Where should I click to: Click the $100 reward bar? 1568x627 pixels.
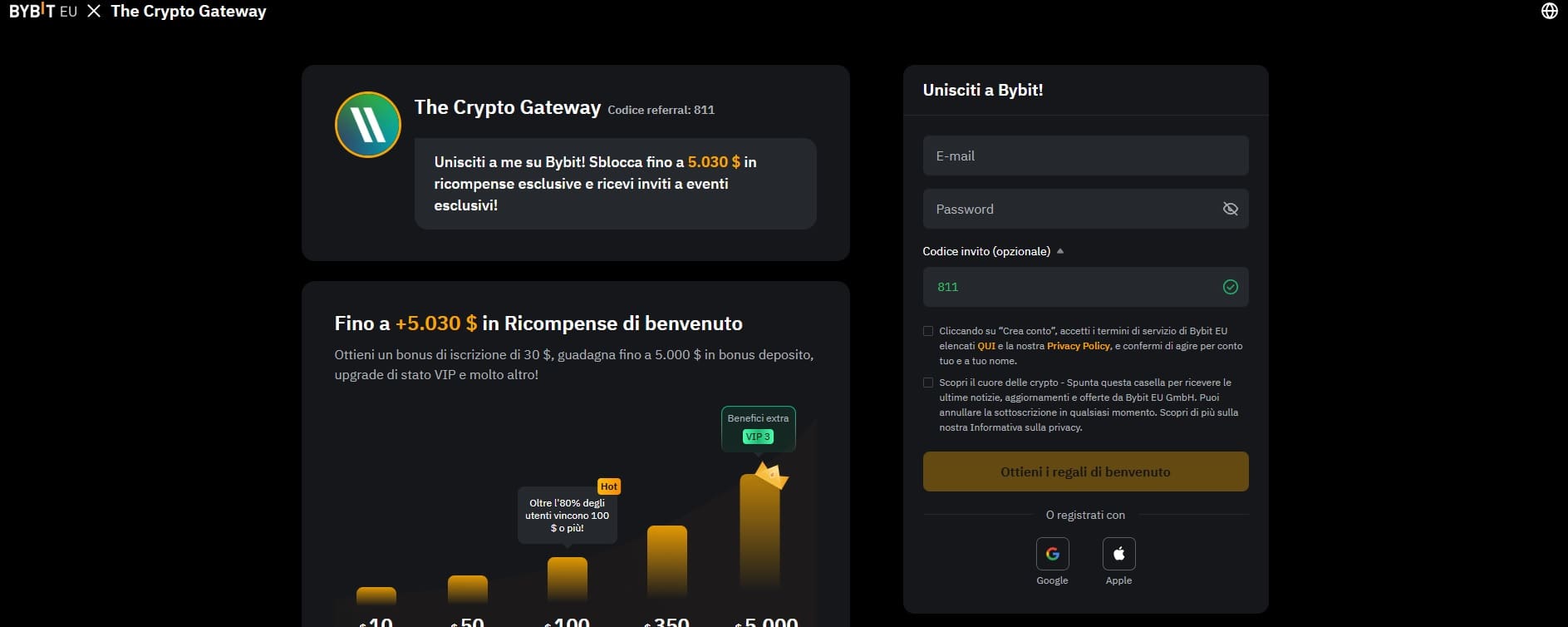pos(568,580)
